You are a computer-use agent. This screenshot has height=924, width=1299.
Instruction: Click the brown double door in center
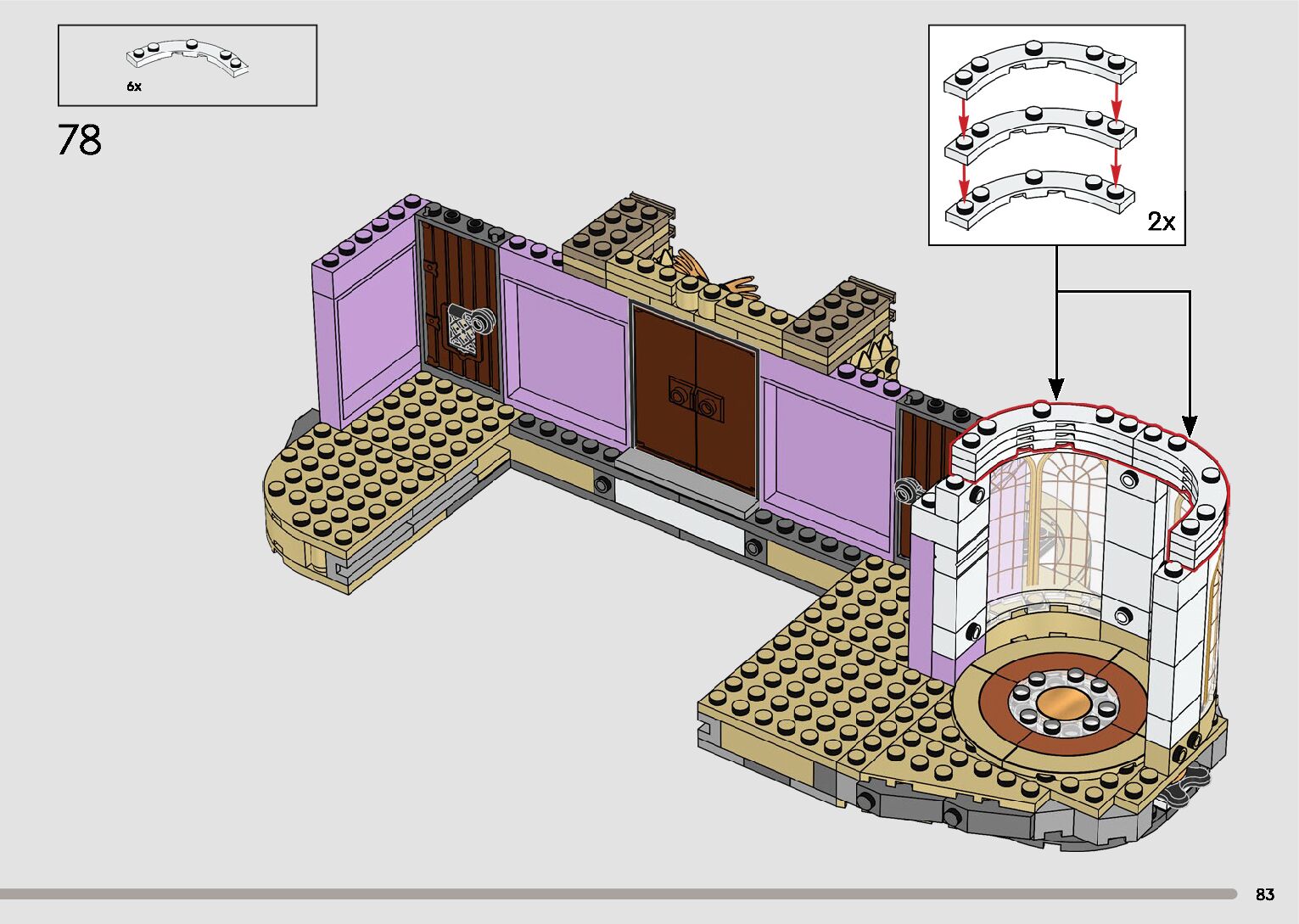694,399
